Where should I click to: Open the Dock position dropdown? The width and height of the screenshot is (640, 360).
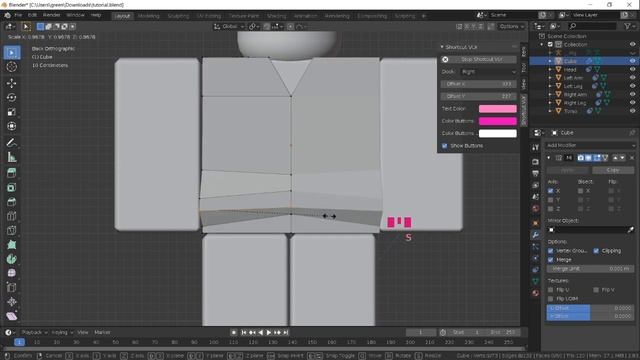[488, 72]
